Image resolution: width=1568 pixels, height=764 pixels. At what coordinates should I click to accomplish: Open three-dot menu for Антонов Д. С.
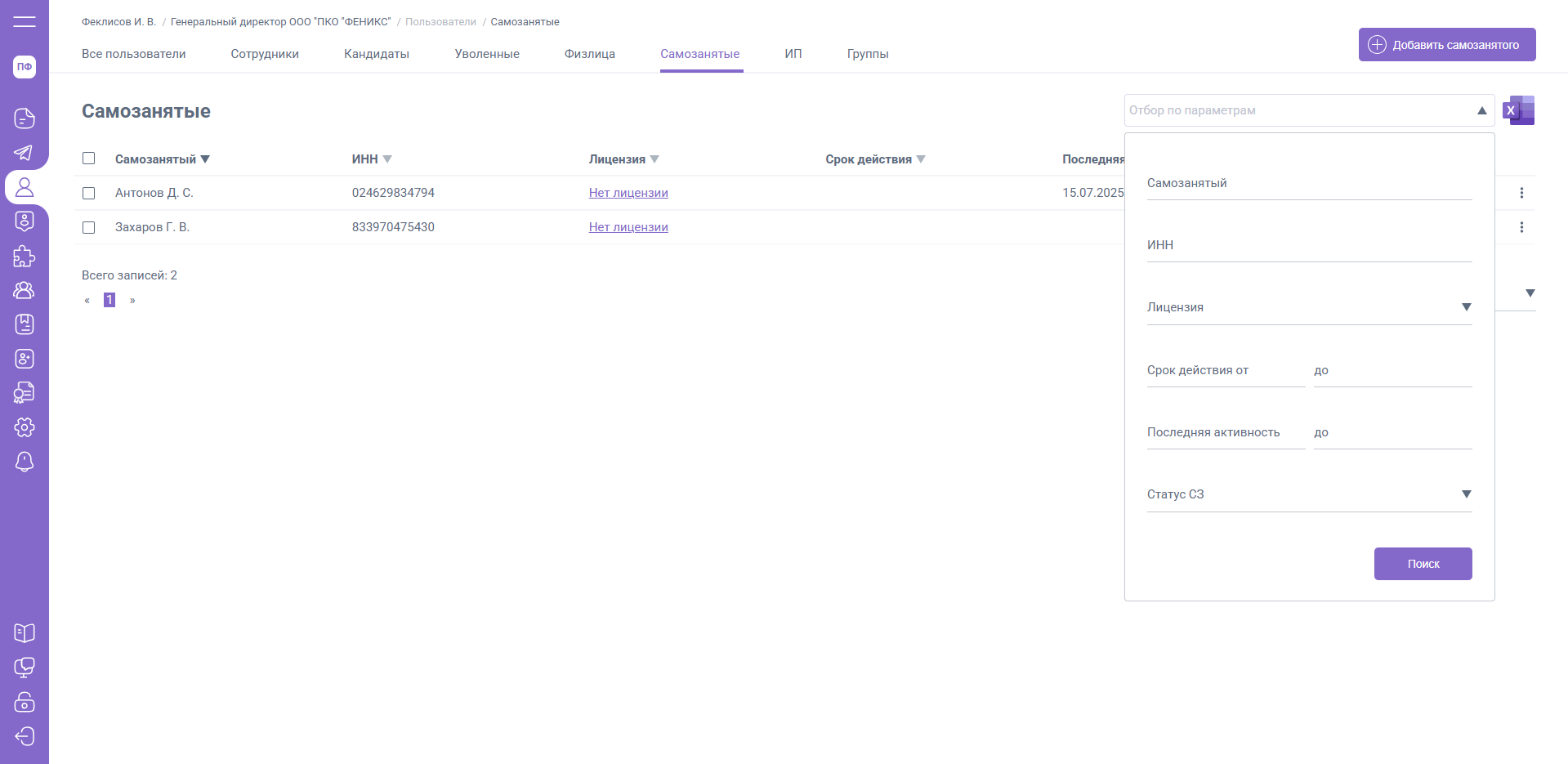click(x=1521, y=193)
